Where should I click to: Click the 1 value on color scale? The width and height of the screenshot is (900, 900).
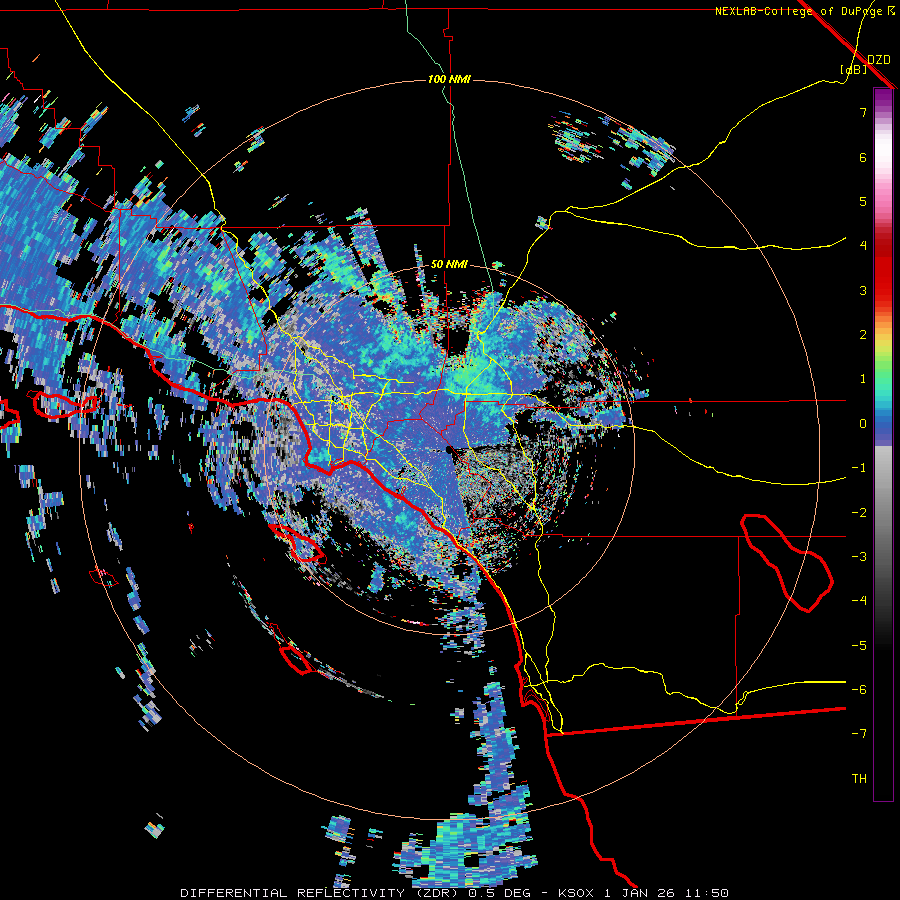pos(863,379)
